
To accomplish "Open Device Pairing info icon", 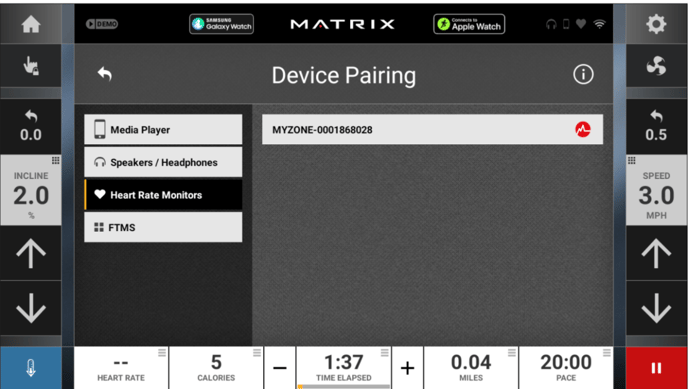I will pyautogui.click(x=583, y=75).
